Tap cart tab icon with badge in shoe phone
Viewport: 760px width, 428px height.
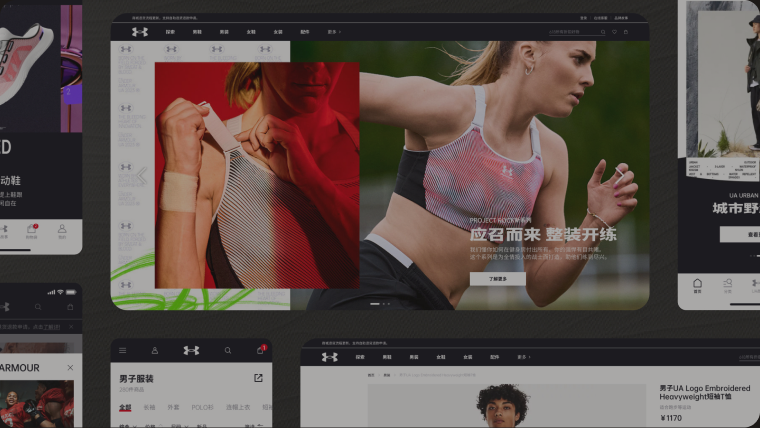(x=32, y=231)
